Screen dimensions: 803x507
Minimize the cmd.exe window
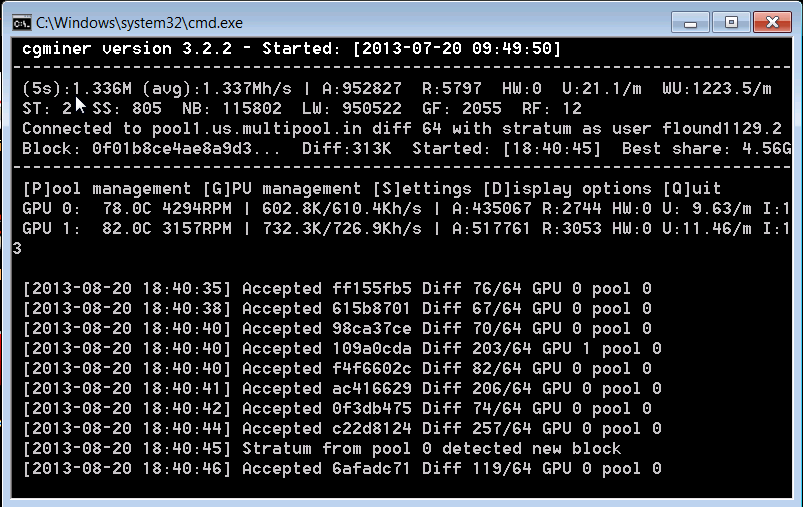(690, 23)
